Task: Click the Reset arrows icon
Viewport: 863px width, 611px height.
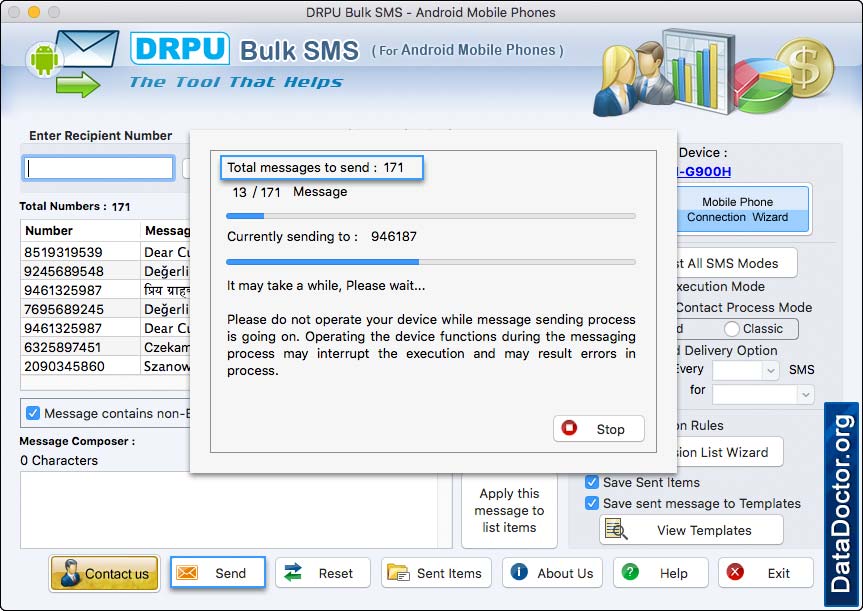Action: coord(293,572)
